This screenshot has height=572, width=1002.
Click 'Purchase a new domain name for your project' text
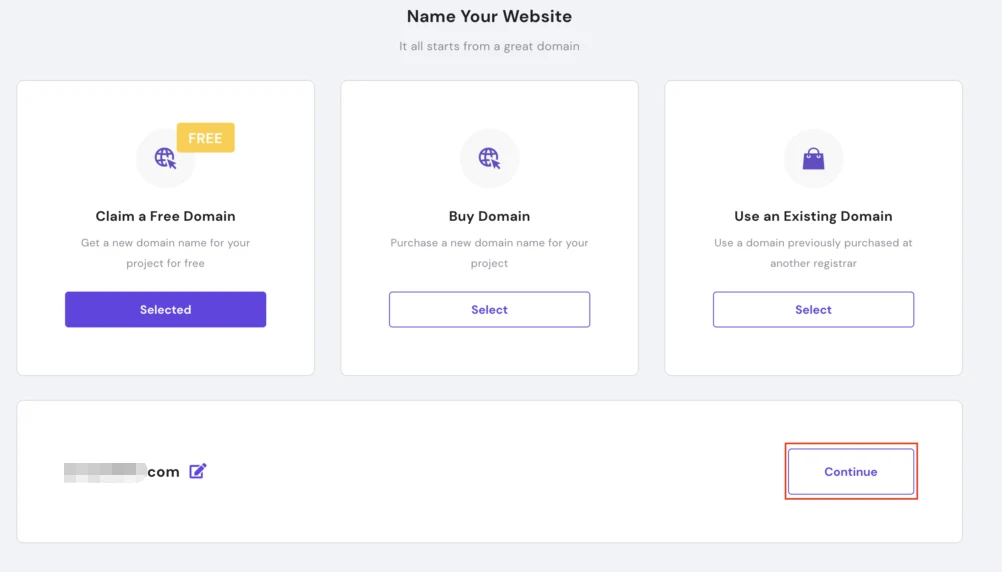[489, 252]
